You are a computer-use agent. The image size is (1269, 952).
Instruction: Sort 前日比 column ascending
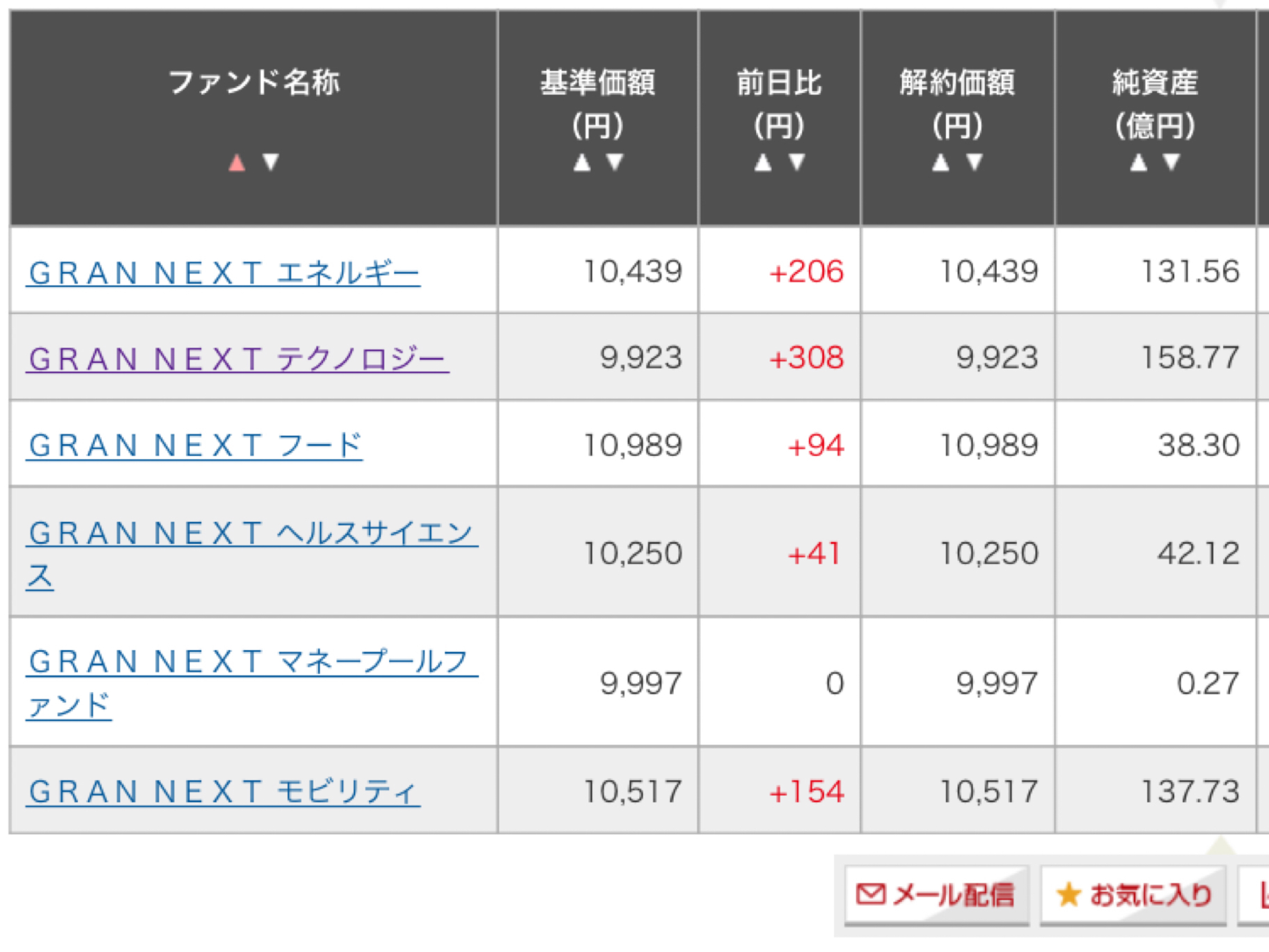point(763,163)
